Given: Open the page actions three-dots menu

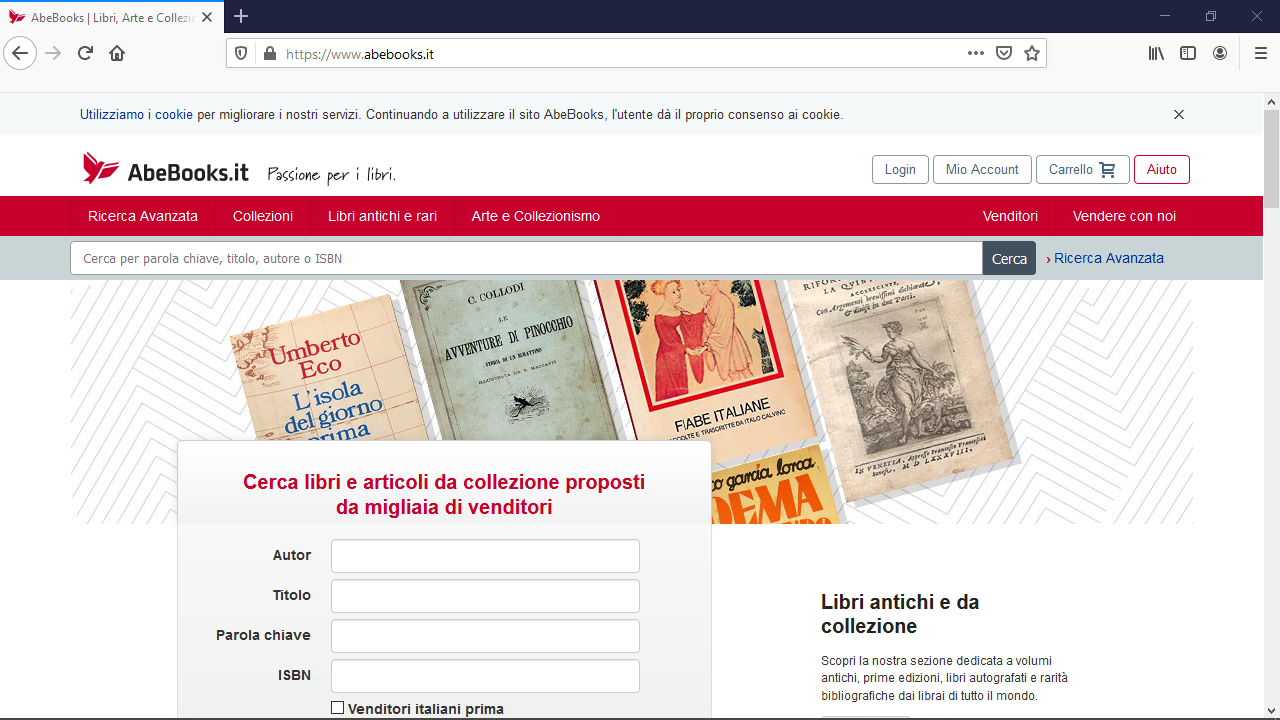Looking at the screenshot, I should [x=976, y=53].
